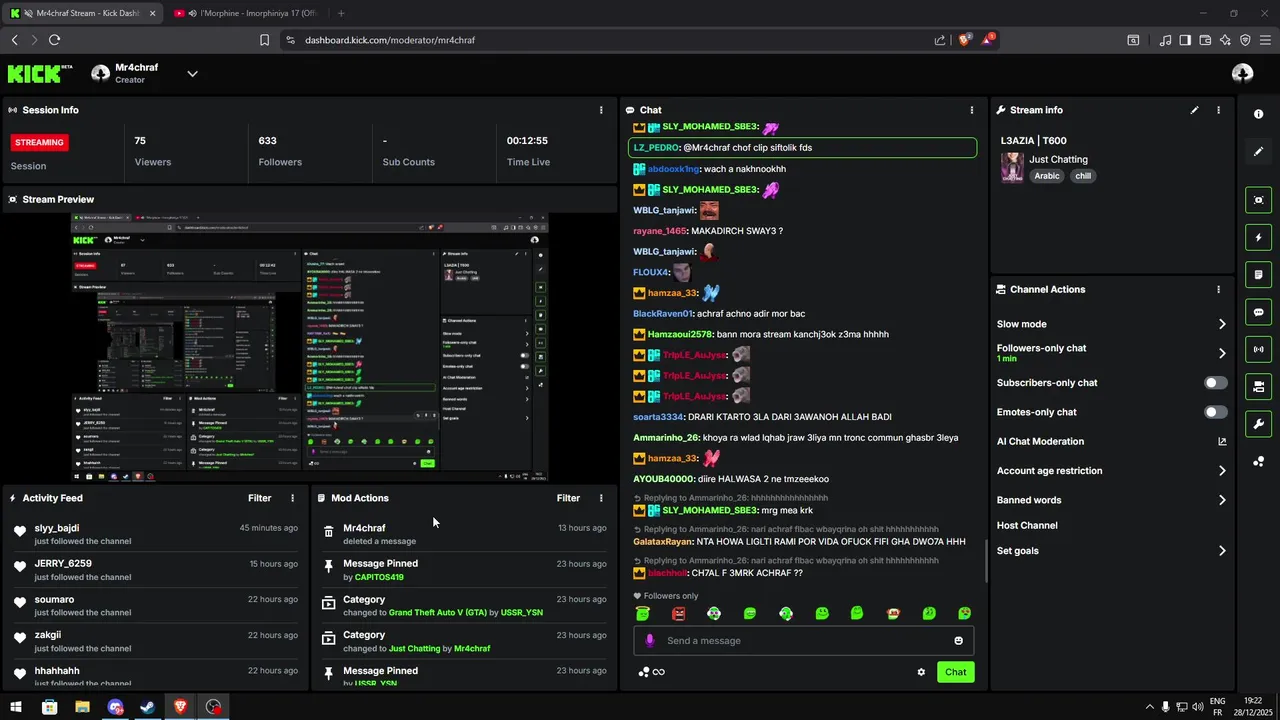The height and width of the screenshot is (720, 1280).
Task: Toggle the chat bubble widget icon in sidebar
Action: (x=1258, y=312)
